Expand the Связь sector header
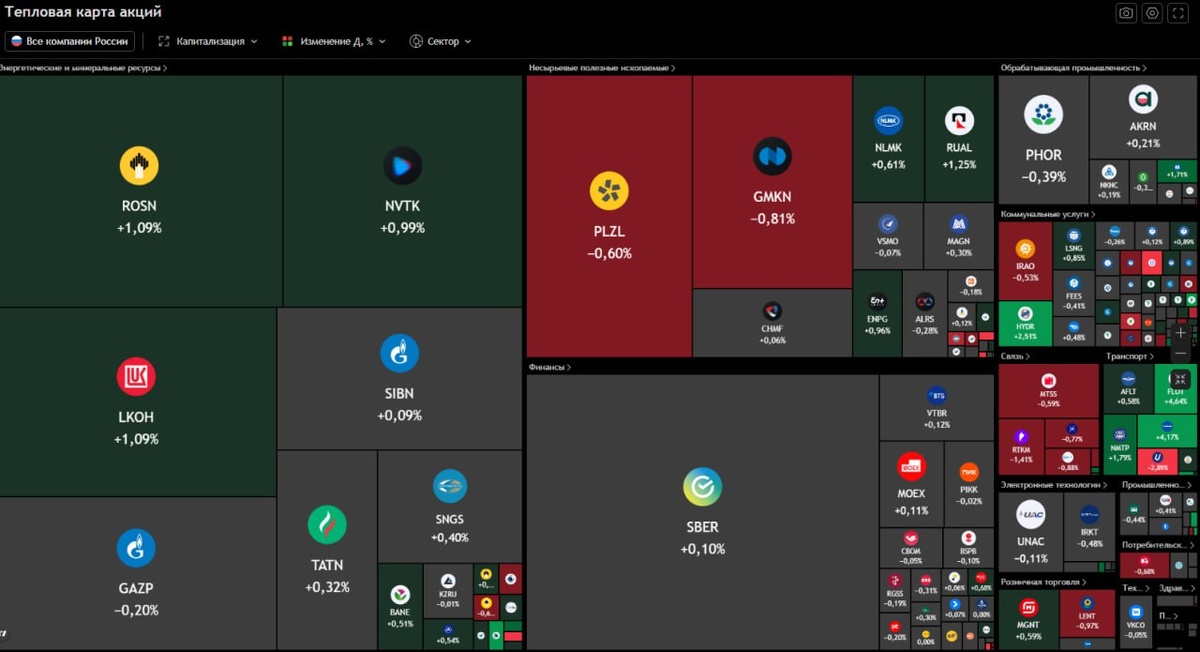 coord(1015,356)
